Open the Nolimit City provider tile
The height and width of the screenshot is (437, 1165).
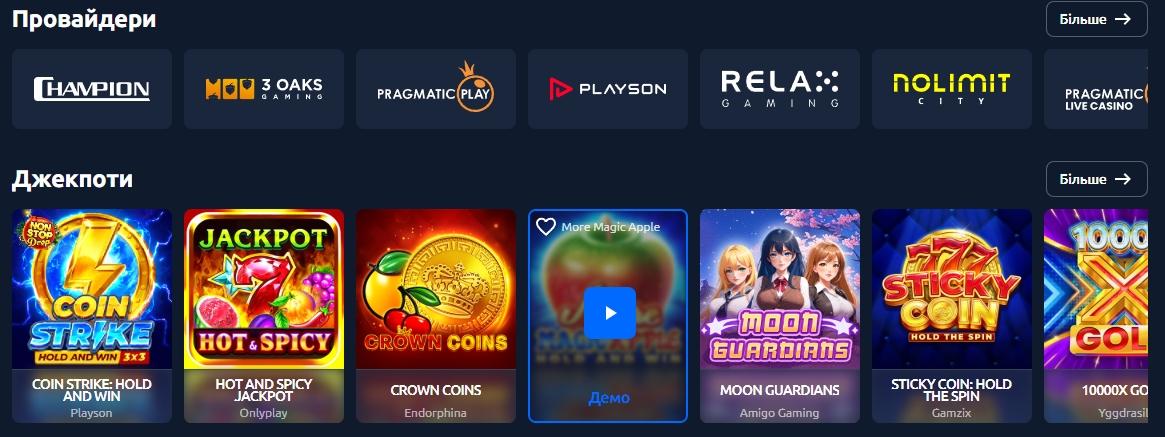tap(952, 89)
